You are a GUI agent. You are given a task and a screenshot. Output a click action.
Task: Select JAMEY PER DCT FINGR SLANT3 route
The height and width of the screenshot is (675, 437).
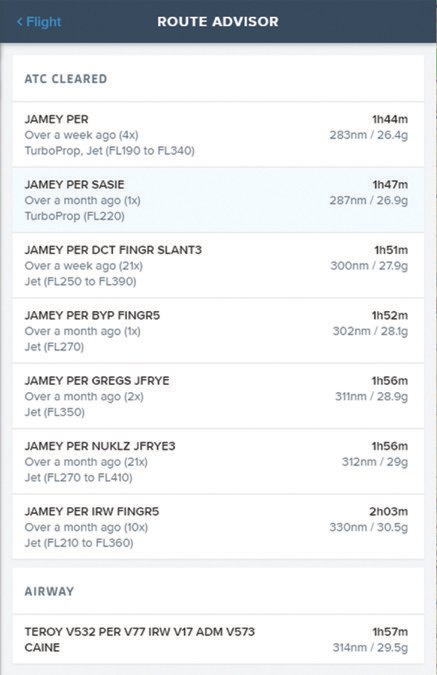[218, 266]
